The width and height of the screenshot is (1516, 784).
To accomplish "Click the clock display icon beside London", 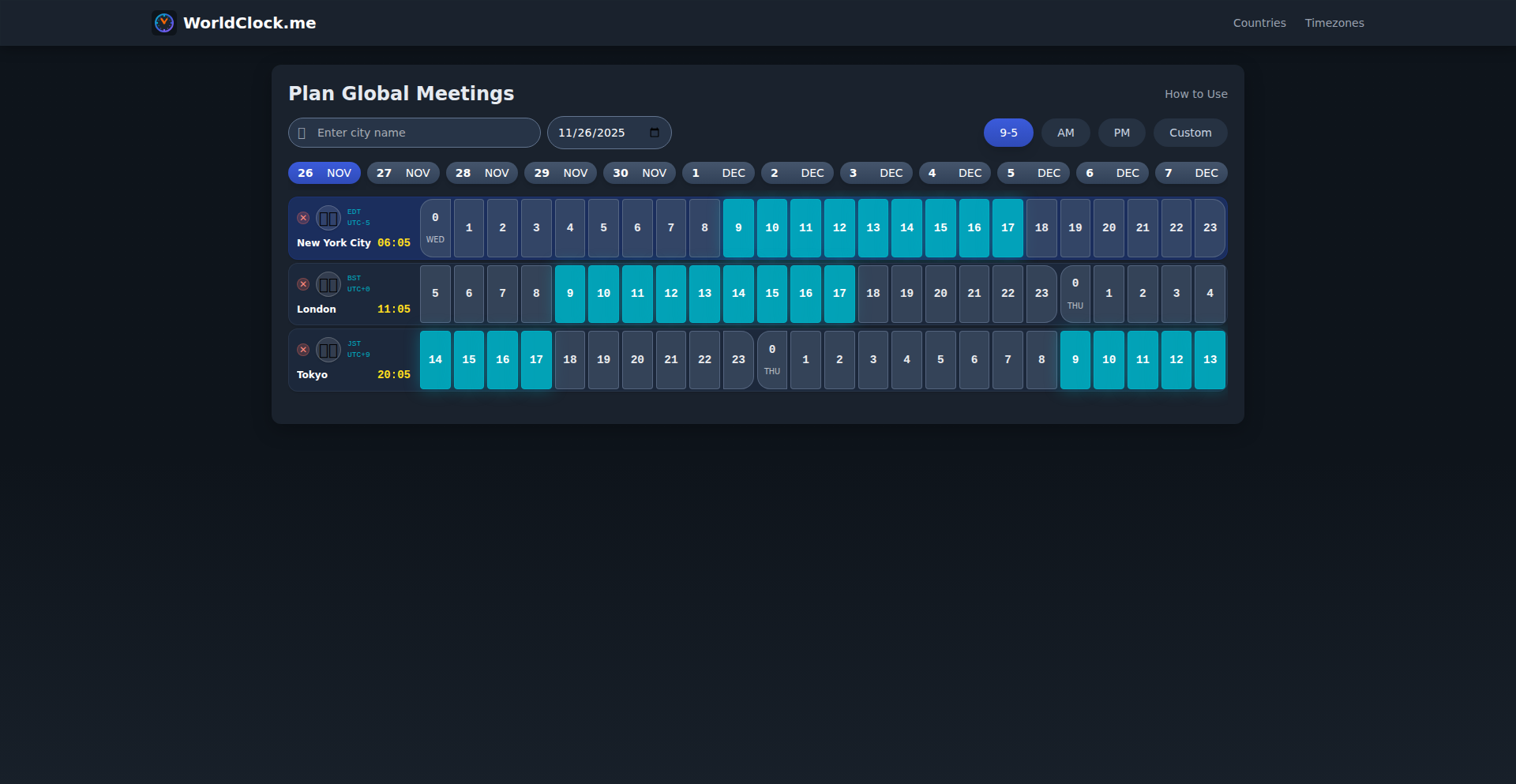I will [328, 285].
